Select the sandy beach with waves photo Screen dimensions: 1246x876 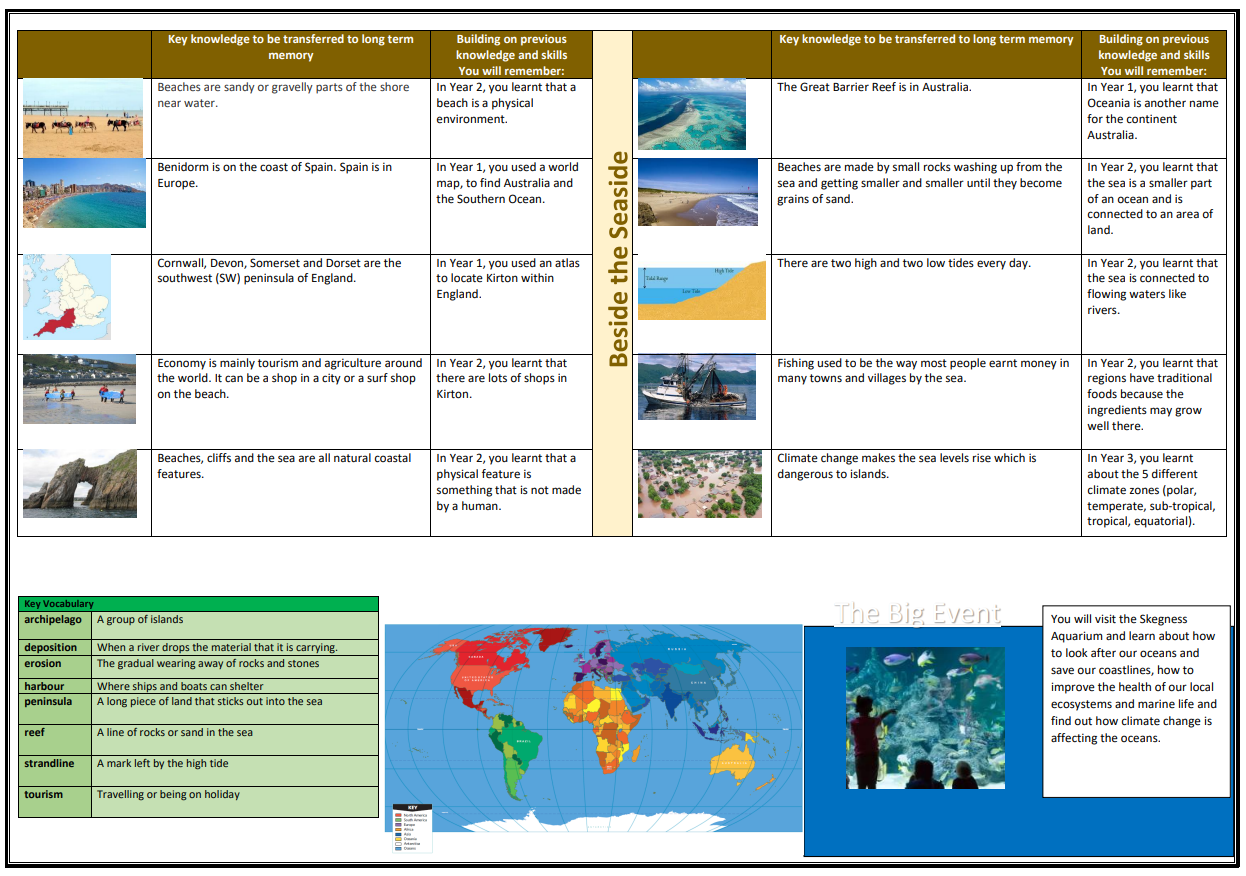click(x=698, y=192)
